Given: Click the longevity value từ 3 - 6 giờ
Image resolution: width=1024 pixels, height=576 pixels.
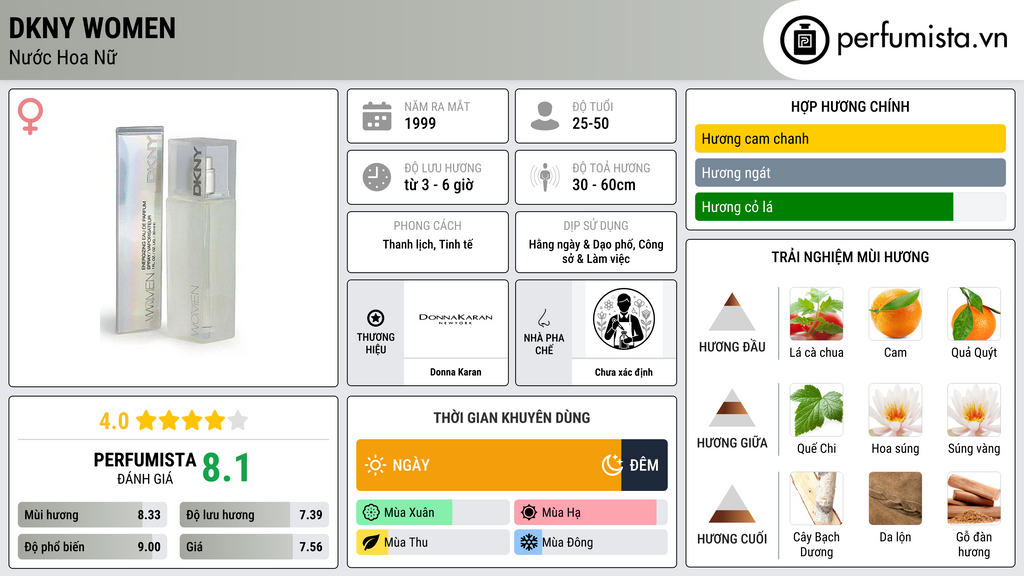Looking at the screenshot, I should pyautogui.click(x=438, y=185).
